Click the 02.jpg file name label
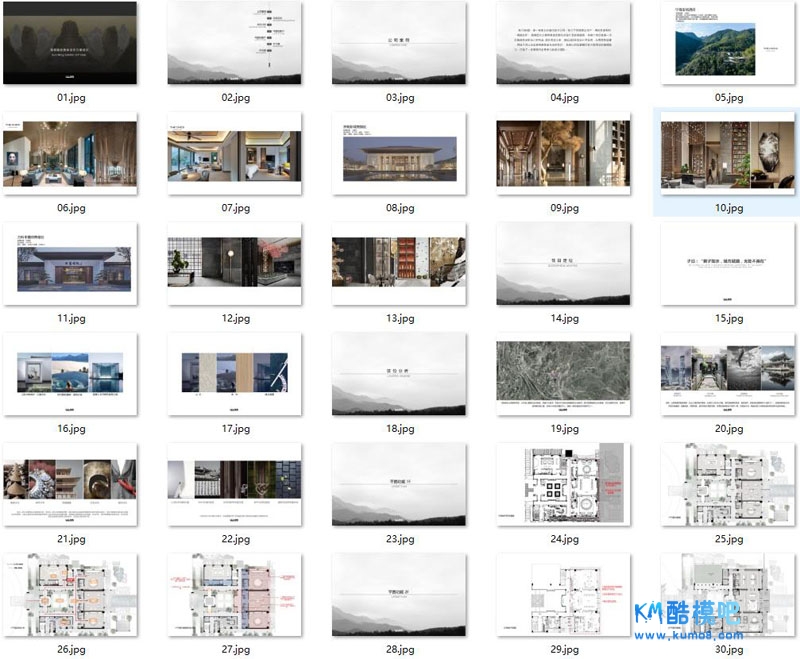The image size is (800, 659). click(x=235, y=98)
